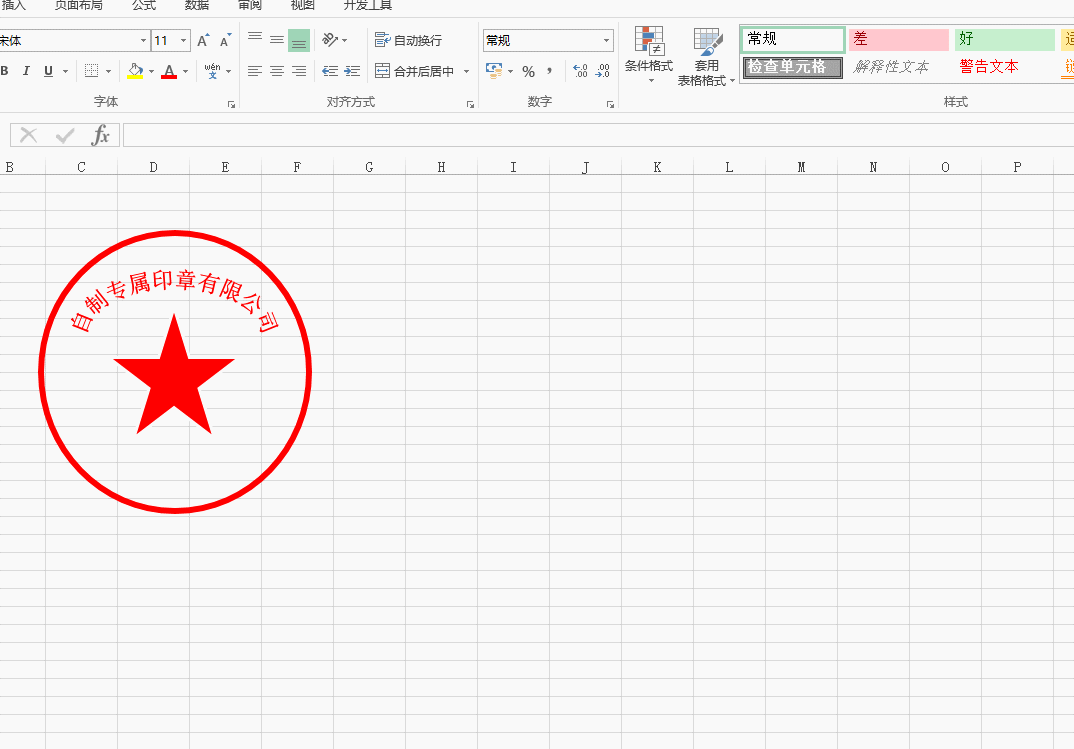
Task: Open the 合并后居中 dropdown arrow
Action: pos(466,72)
